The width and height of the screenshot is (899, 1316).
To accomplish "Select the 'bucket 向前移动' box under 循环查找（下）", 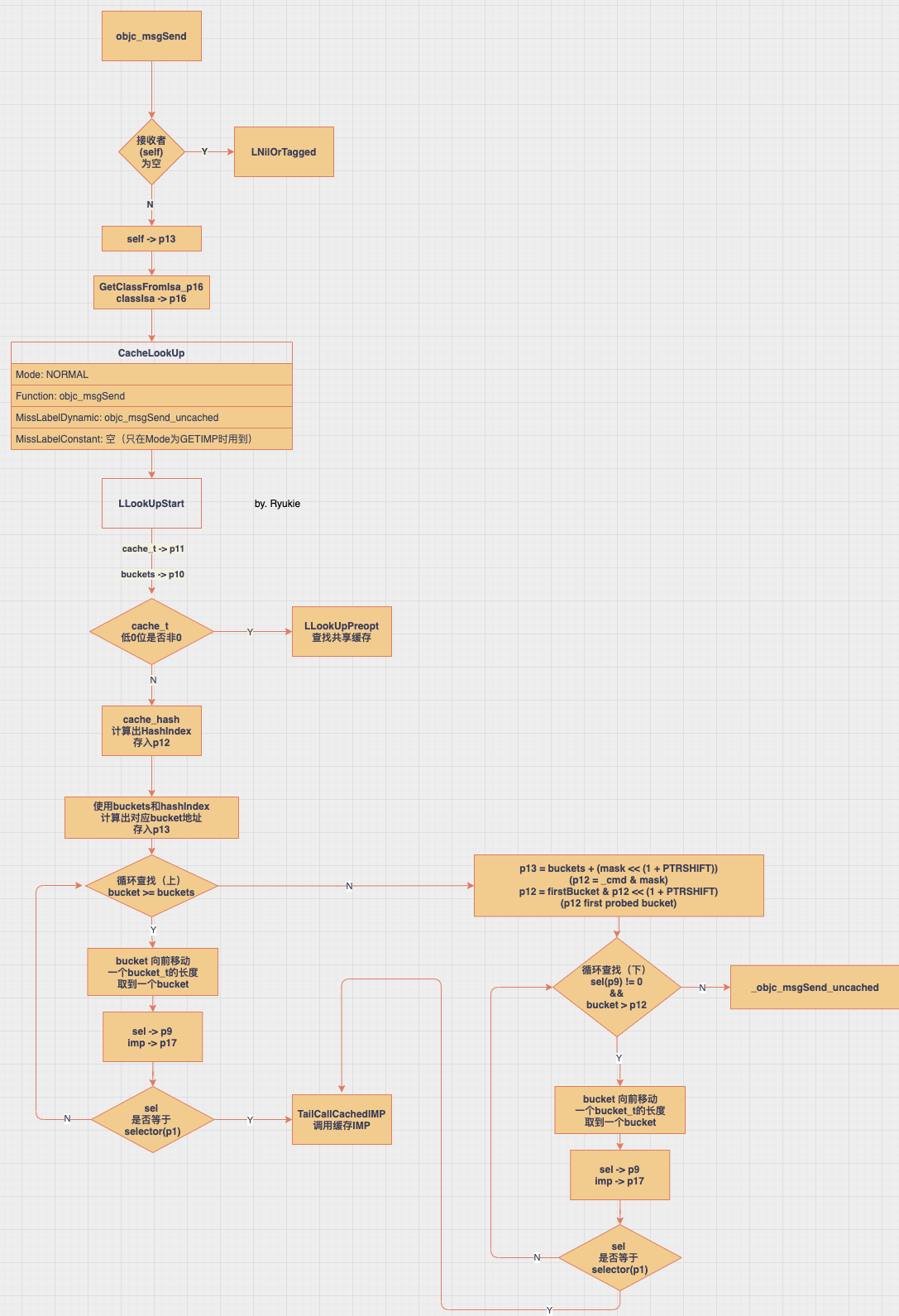I will 620,1110.
